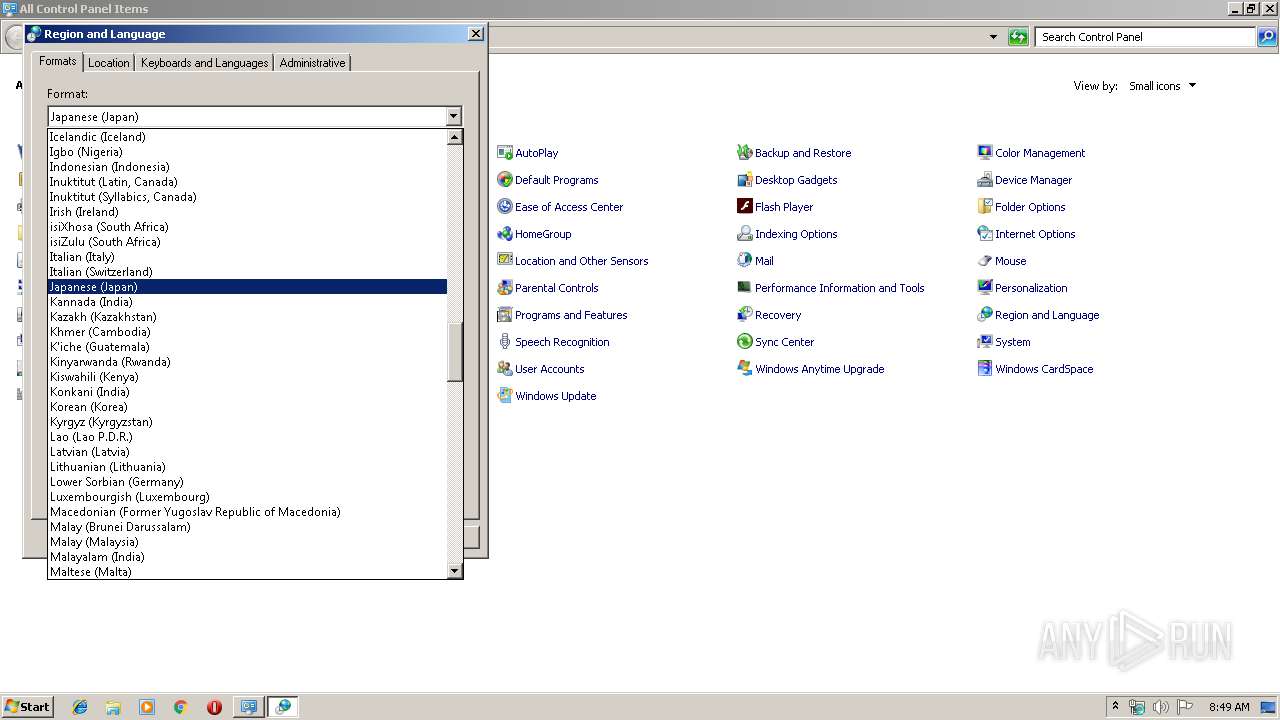This screenshot has height=720, width=1280.
Task: Collapse the Format combo box arrow
Action: pyautogui.click(x=453, y=117)
